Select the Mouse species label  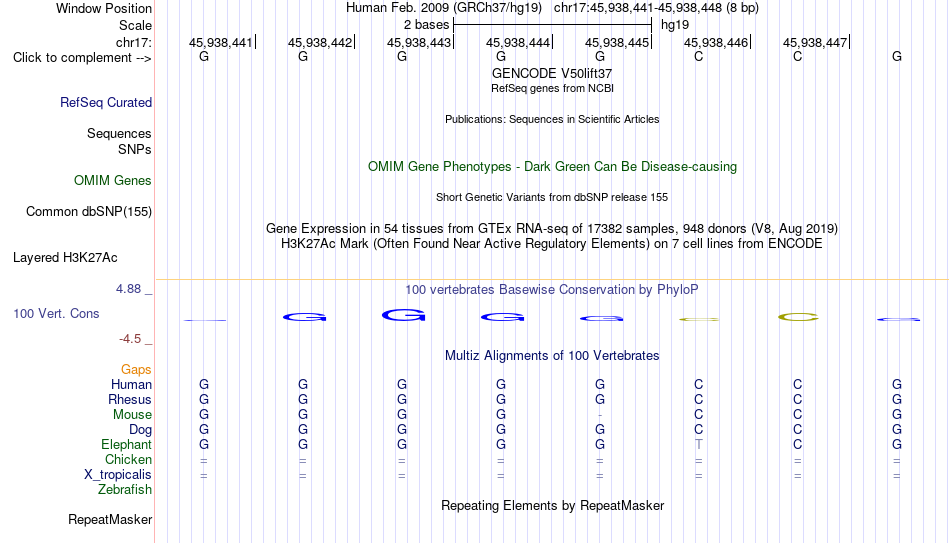coord(133,415)
